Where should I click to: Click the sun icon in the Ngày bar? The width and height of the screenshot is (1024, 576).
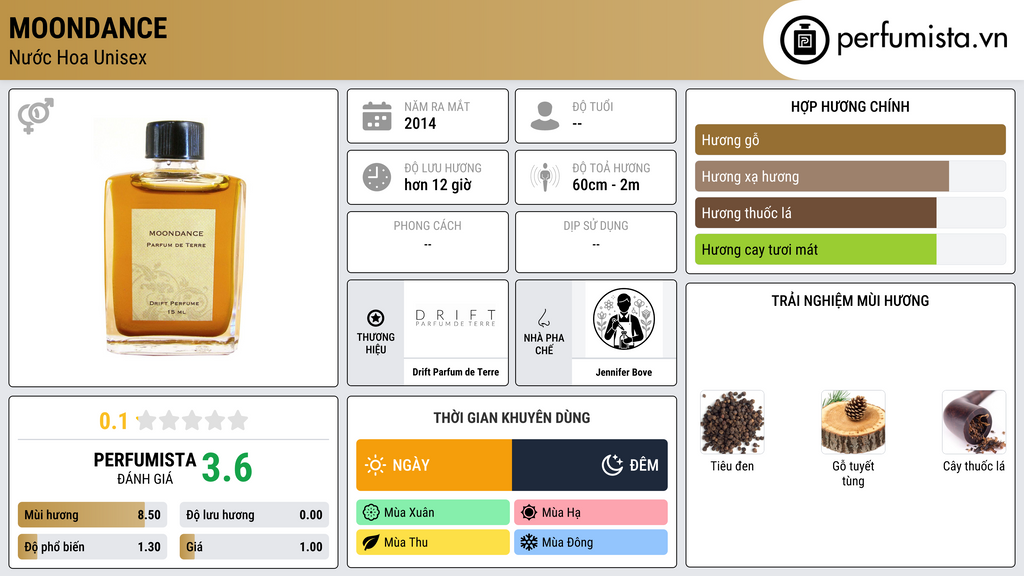point(375,465)
